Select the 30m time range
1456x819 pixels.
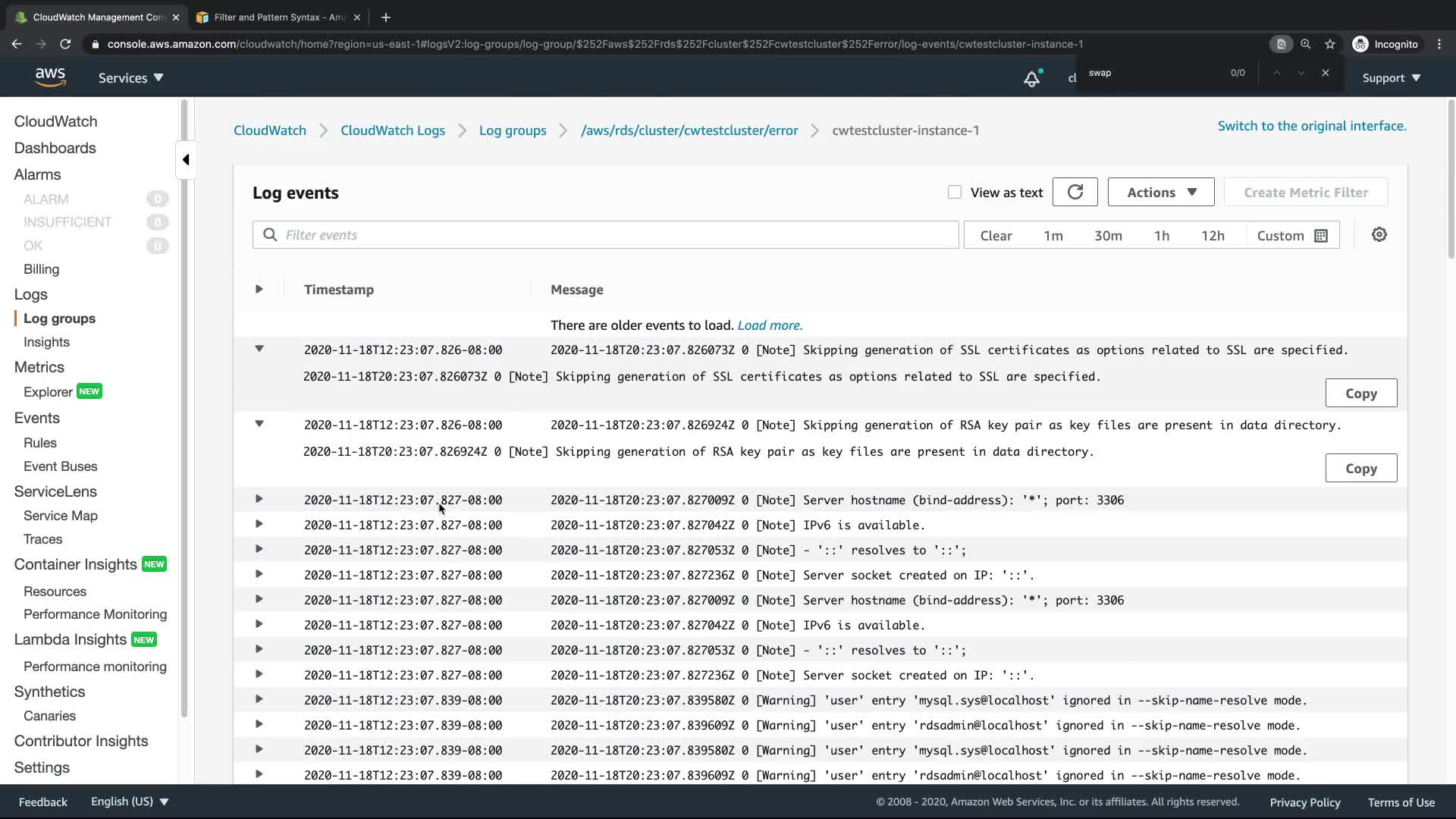(1108, 236)
